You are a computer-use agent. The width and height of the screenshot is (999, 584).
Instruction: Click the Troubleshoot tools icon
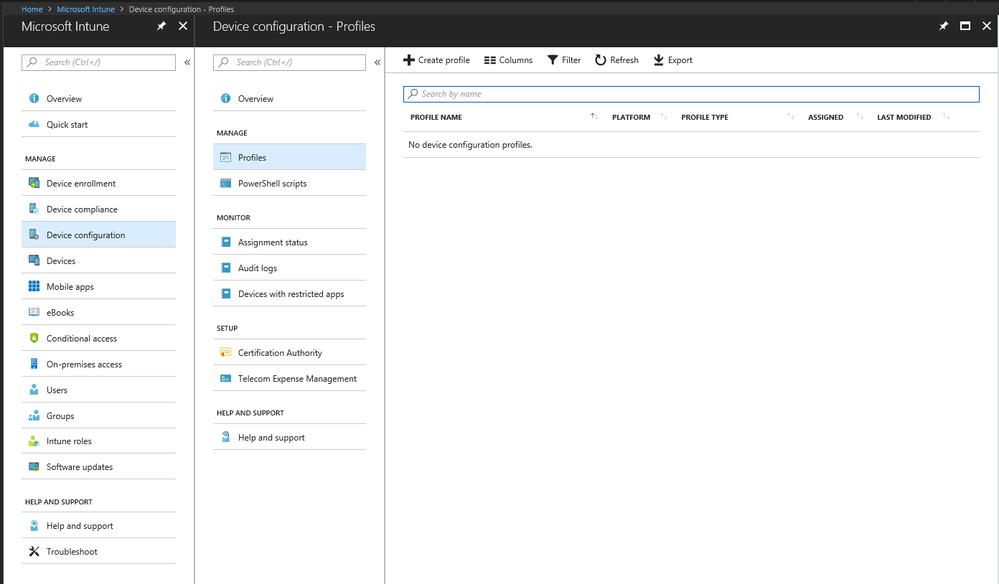click(34, 551)
